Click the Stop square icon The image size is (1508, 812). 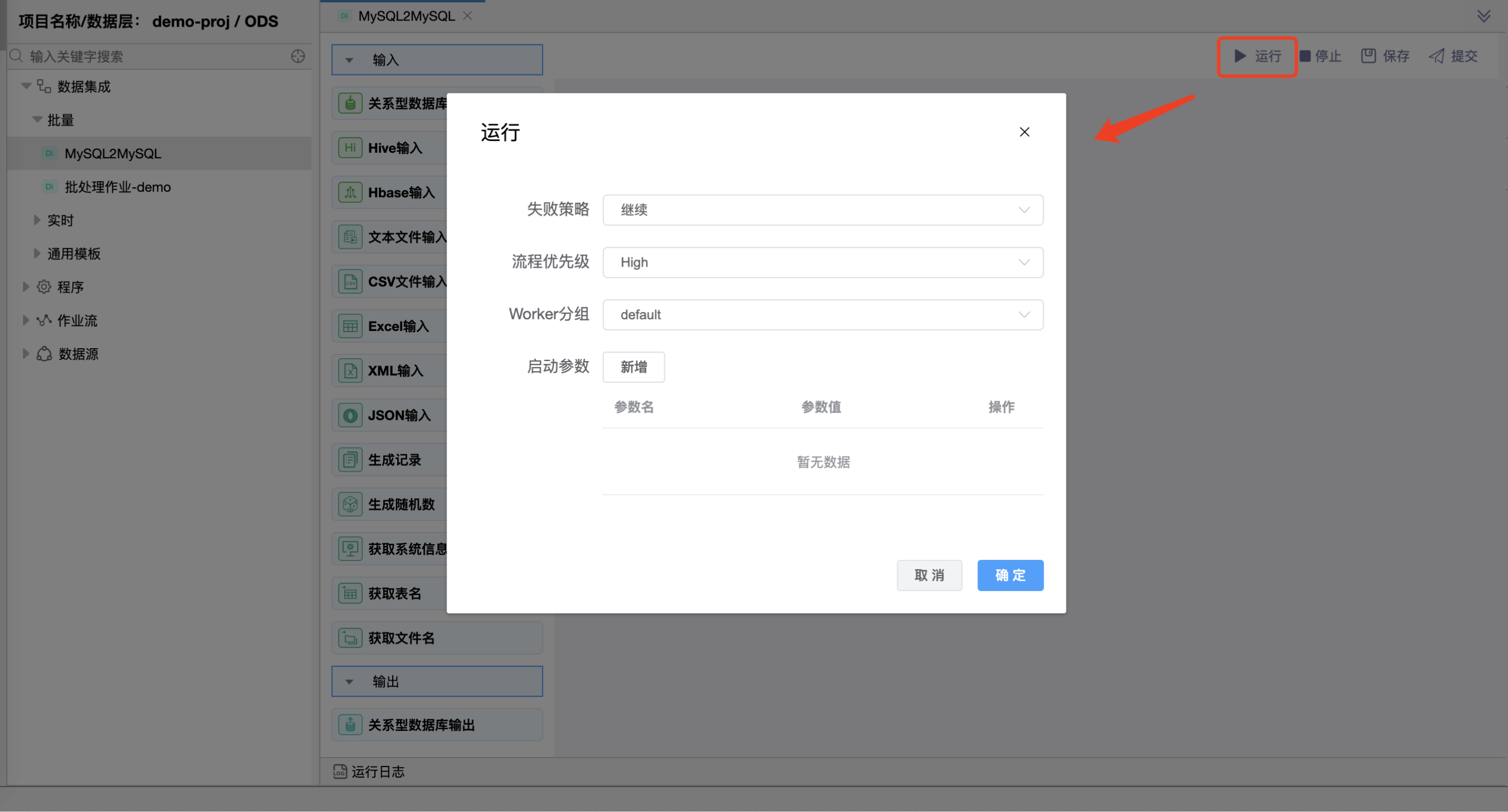coord(1305,56)
